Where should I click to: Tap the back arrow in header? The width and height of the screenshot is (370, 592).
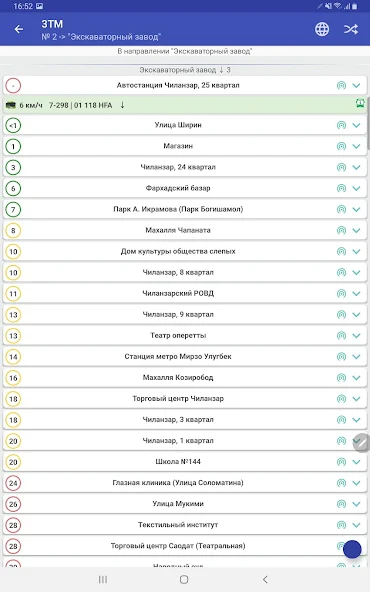tap(18, 29)
